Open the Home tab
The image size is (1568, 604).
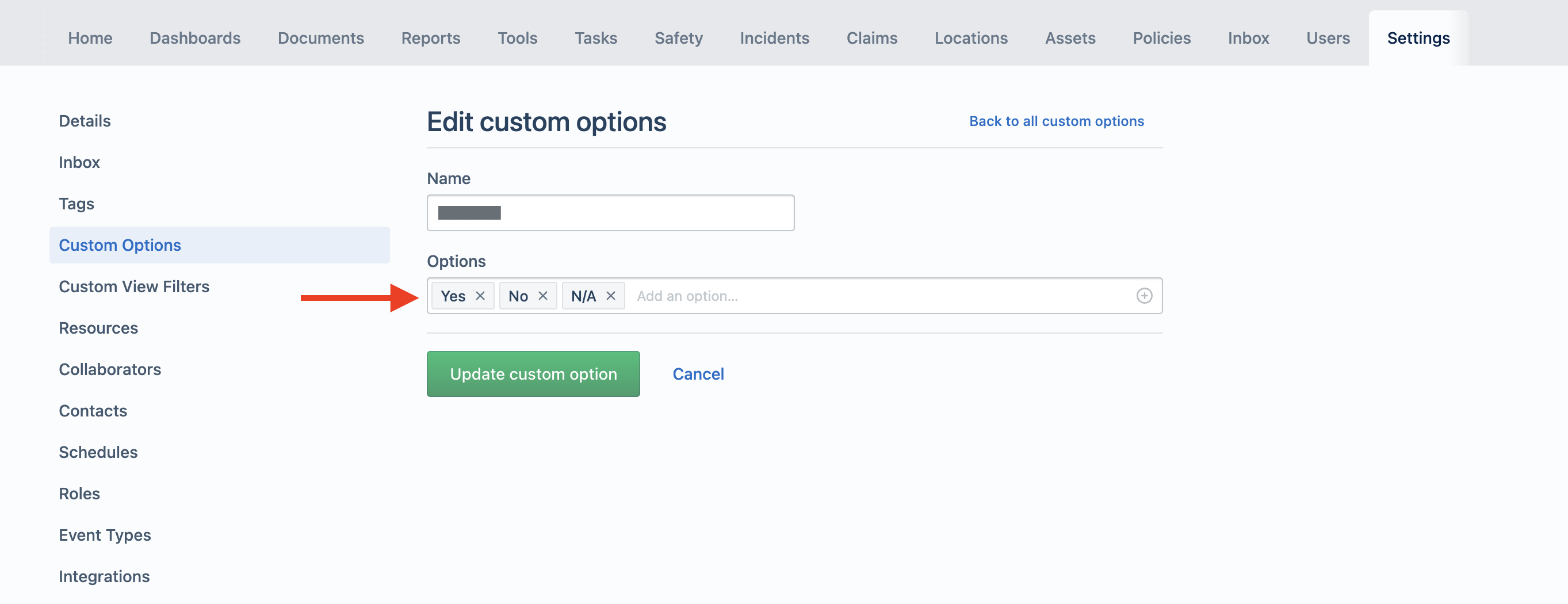pyautogui.click(x=90, y=38)
